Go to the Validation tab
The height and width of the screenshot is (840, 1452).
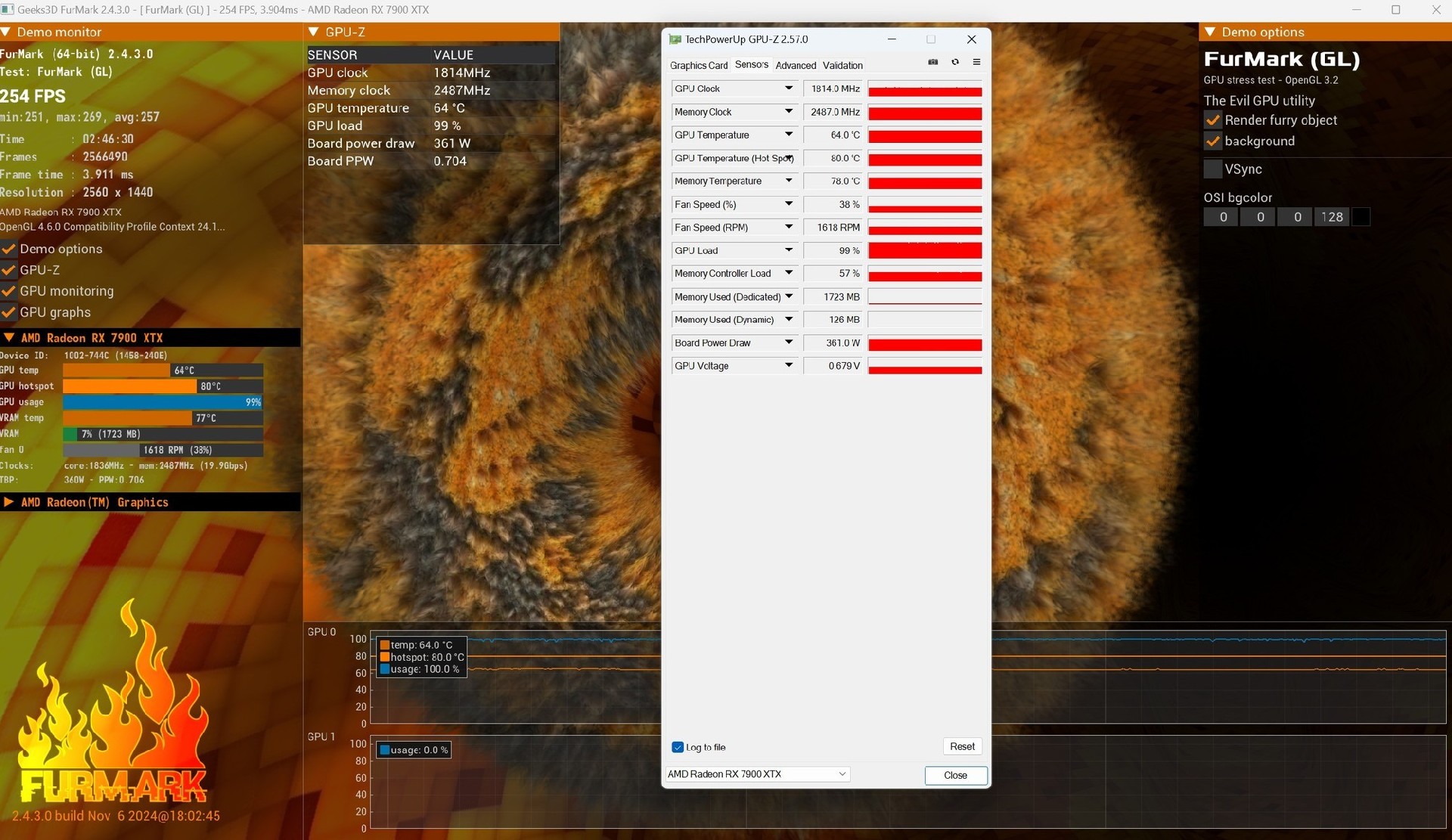(x=842, y=66)
